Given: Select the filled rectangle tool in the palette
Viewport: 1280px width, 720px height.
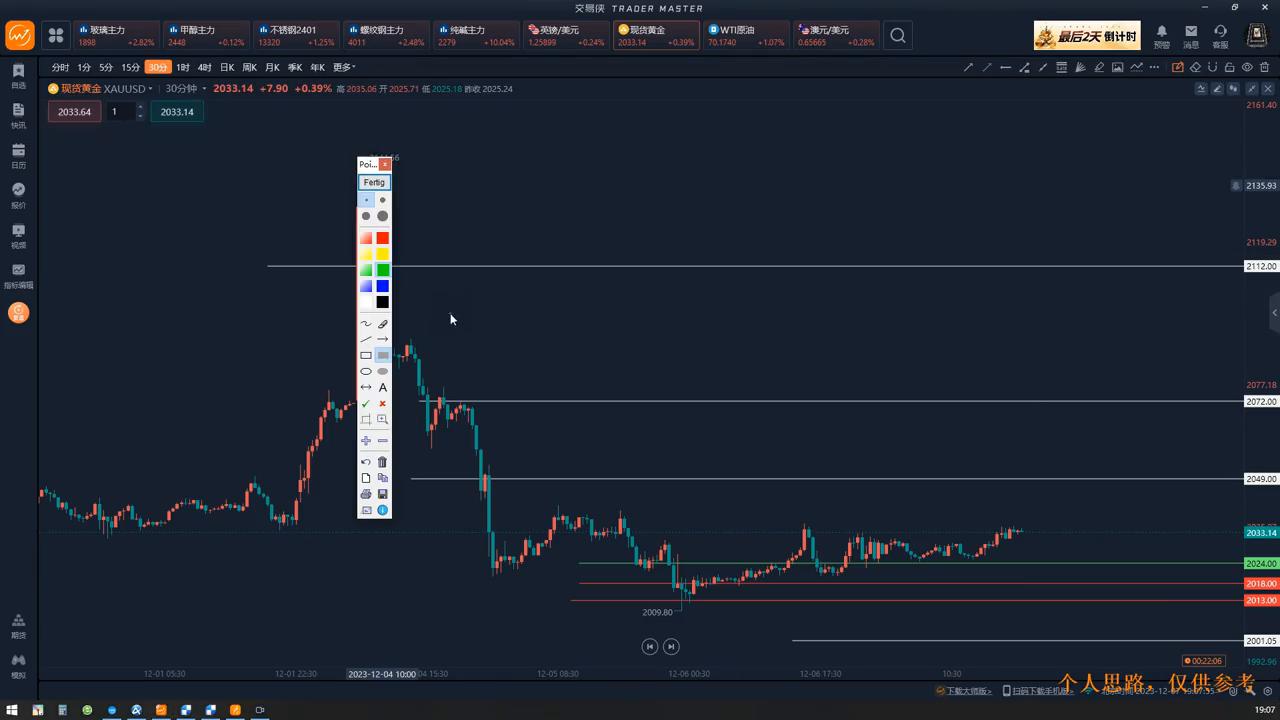Looking at the screenshot, I should [382, 355].
